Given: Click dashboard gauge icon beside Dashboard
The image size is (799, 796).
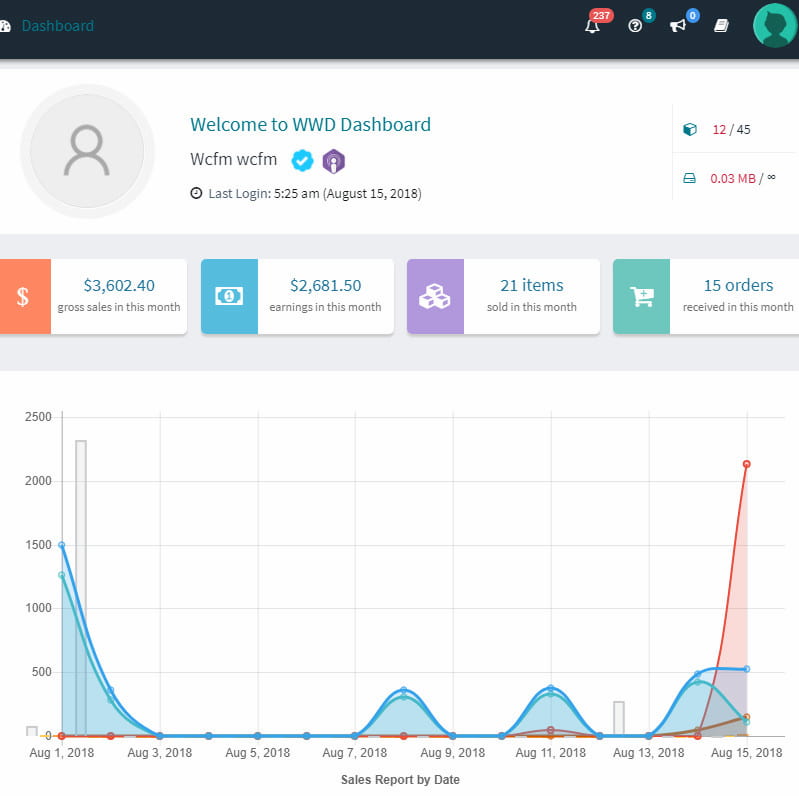Looking at the screenshot, I should pos(5,26).
